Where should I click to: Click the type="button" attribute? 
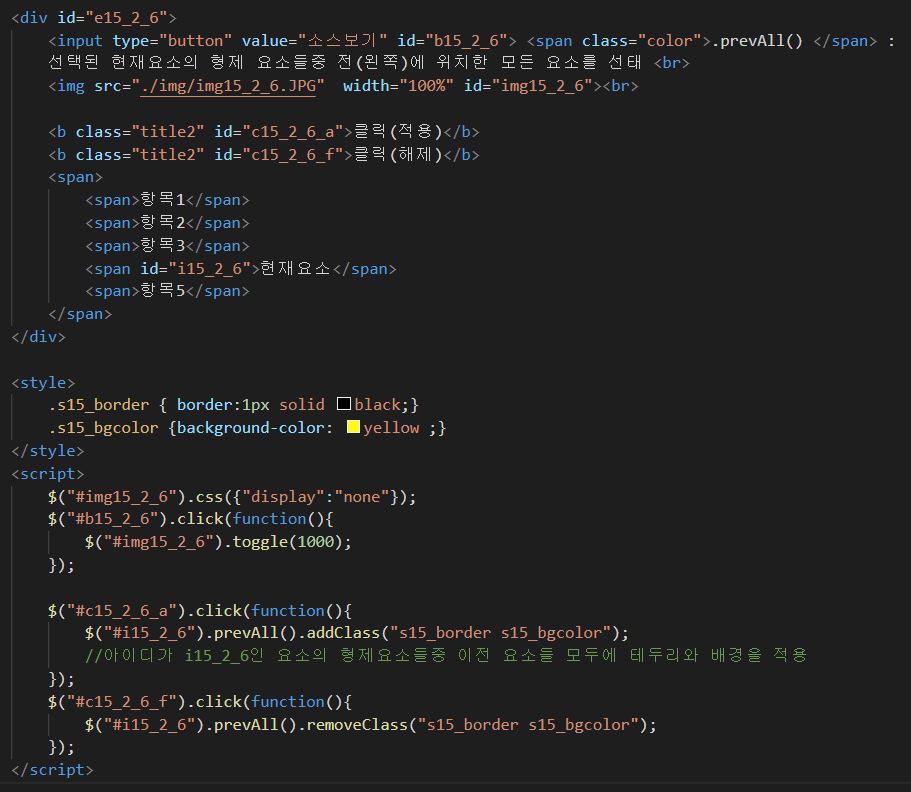coord(172,41)
